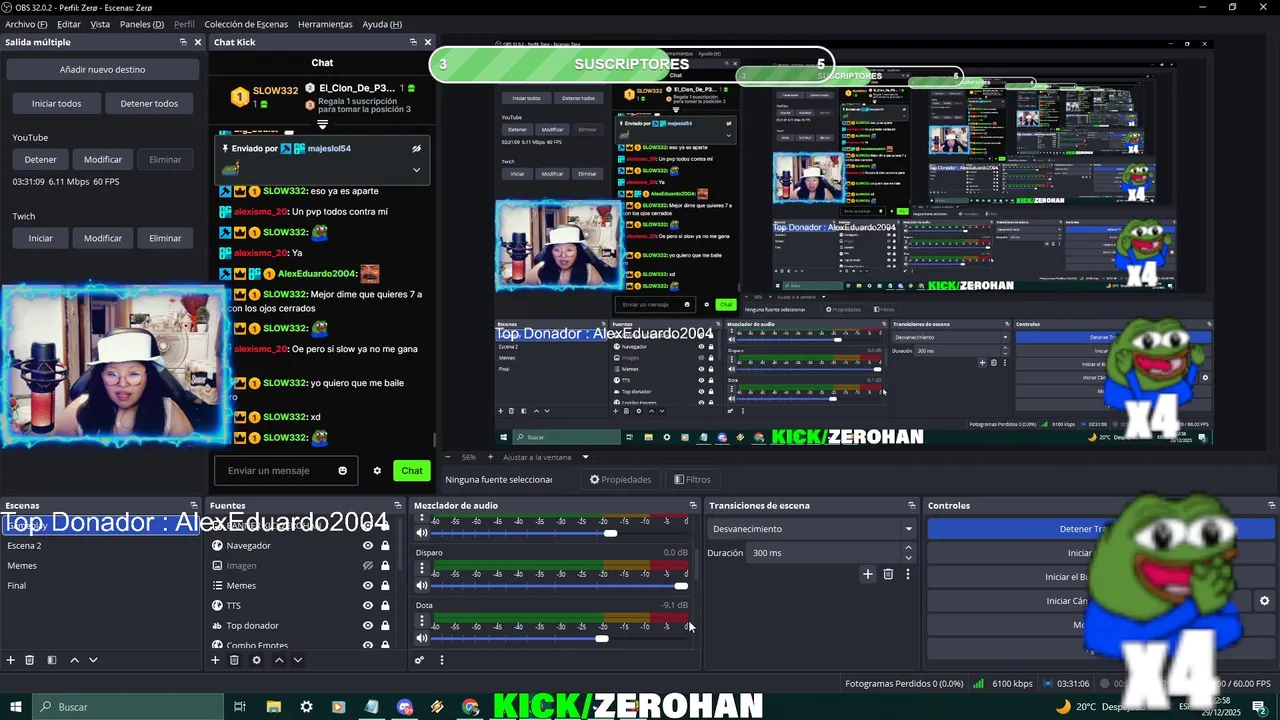
Task: Move scene up with Escenas arrow
Action: tap(74, 660)
